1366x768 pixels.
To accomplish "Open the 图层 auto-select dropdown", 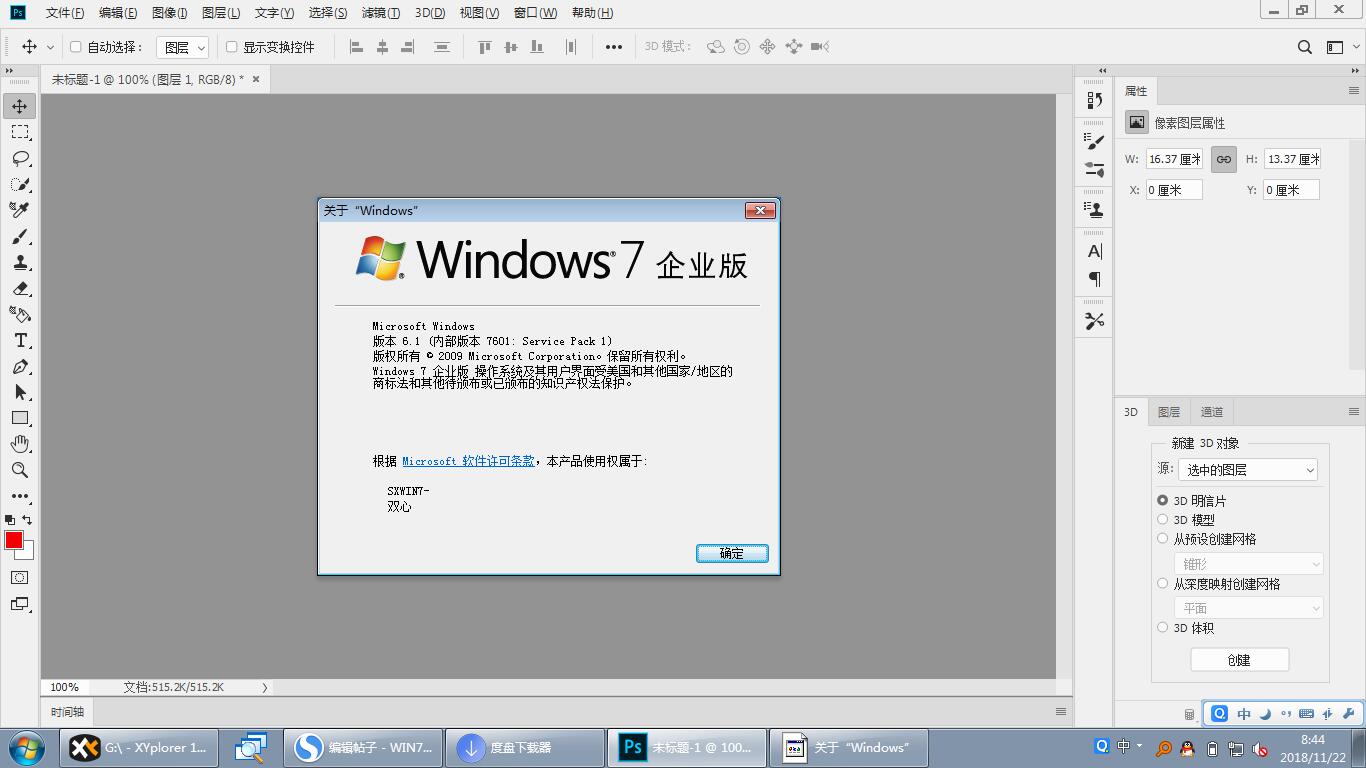I will click(182, 47).
